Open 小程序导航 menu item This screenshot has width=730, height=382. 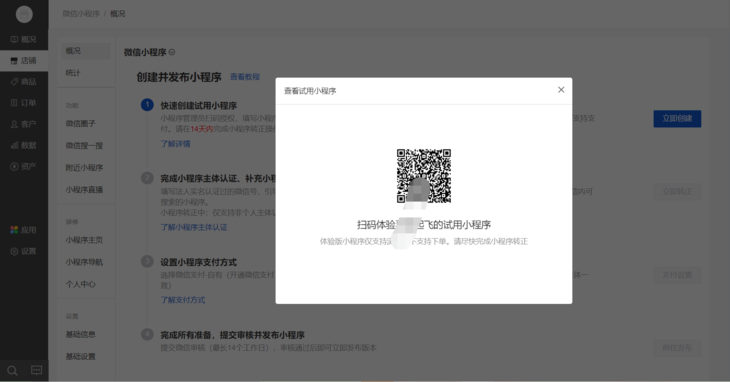tap(84, 262)
